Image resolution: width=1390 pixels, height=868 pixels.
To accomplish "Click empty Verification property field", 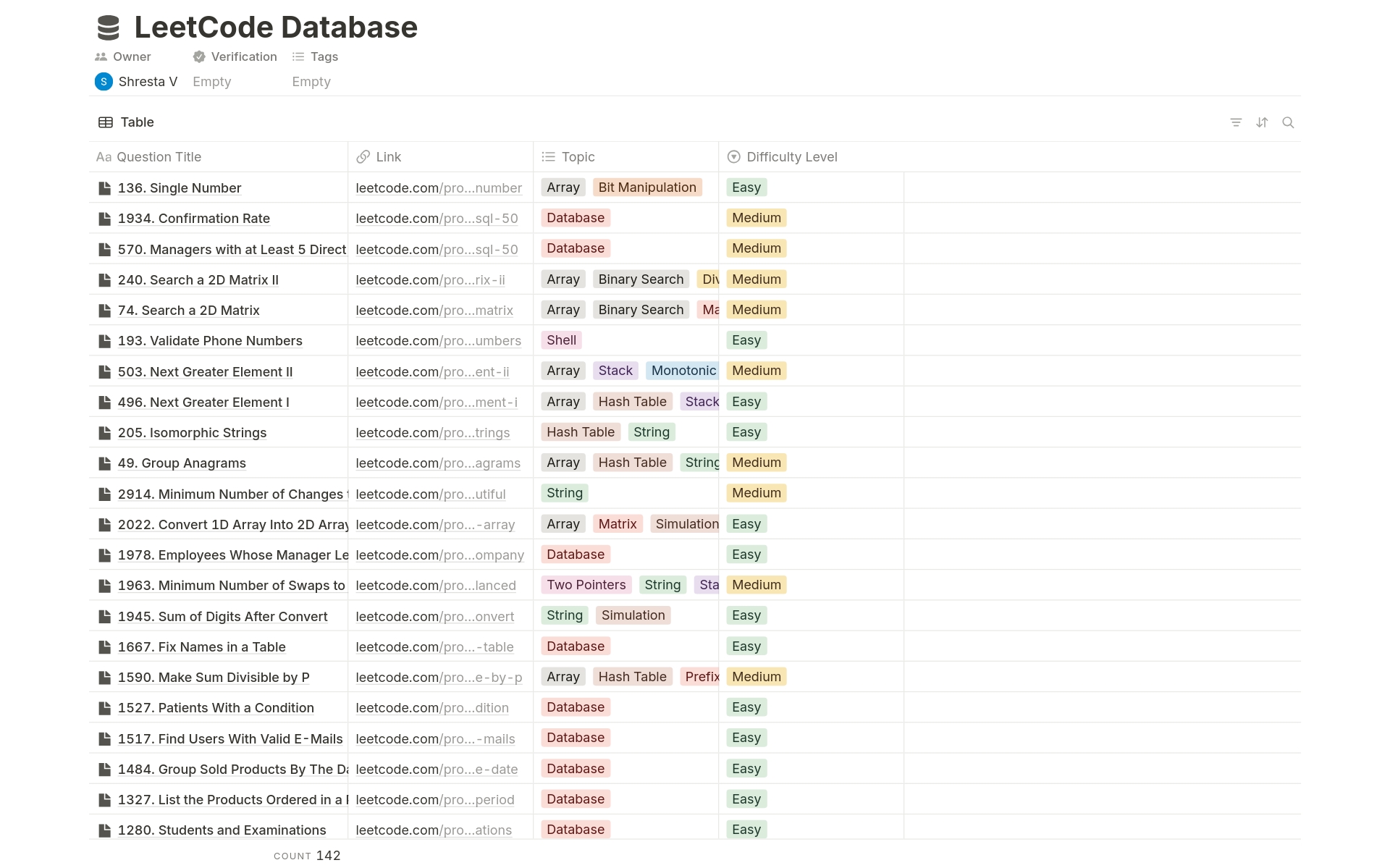I will coord(212,82).
